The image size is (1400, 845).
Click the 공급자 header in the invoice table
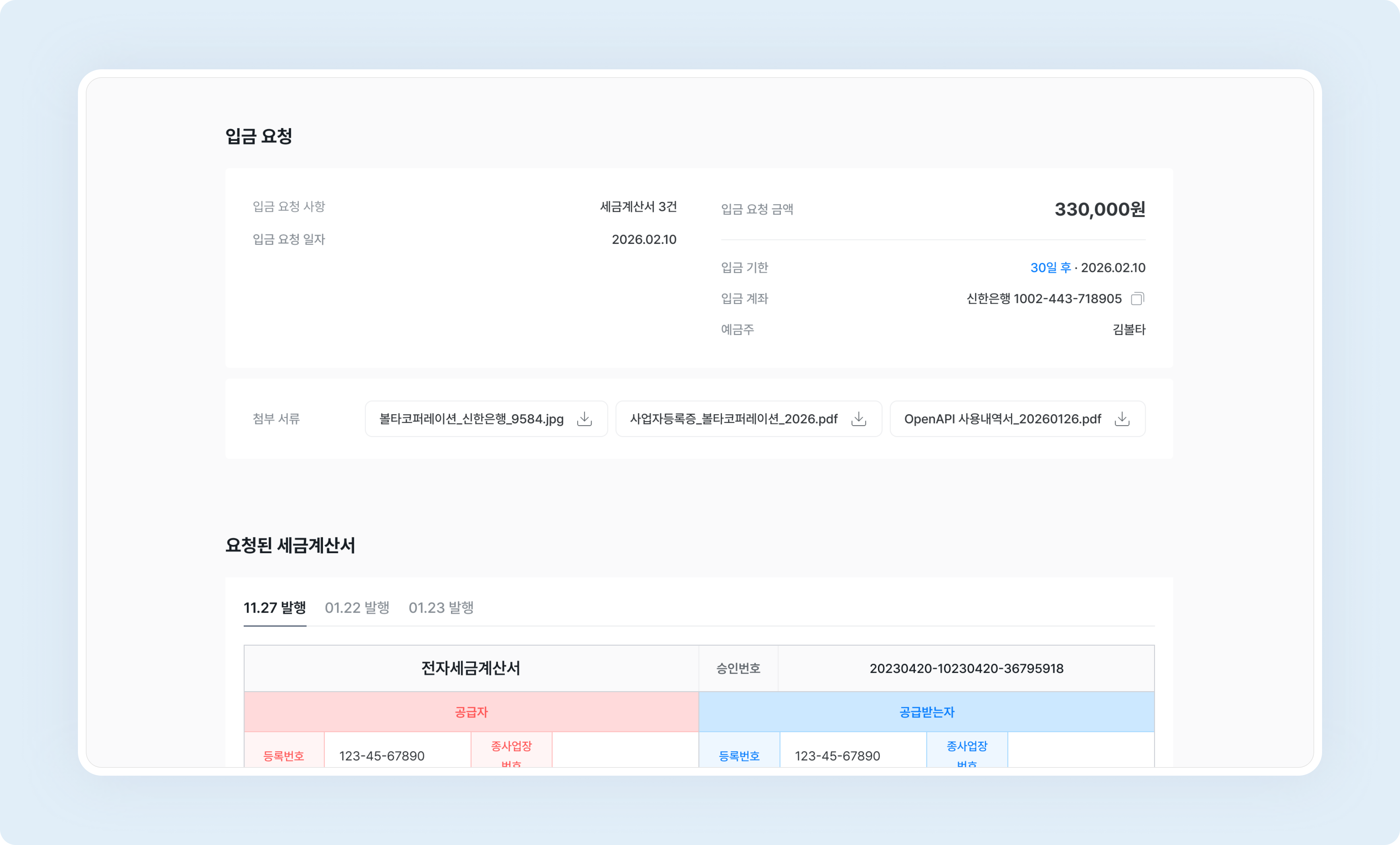click(471, 712)
